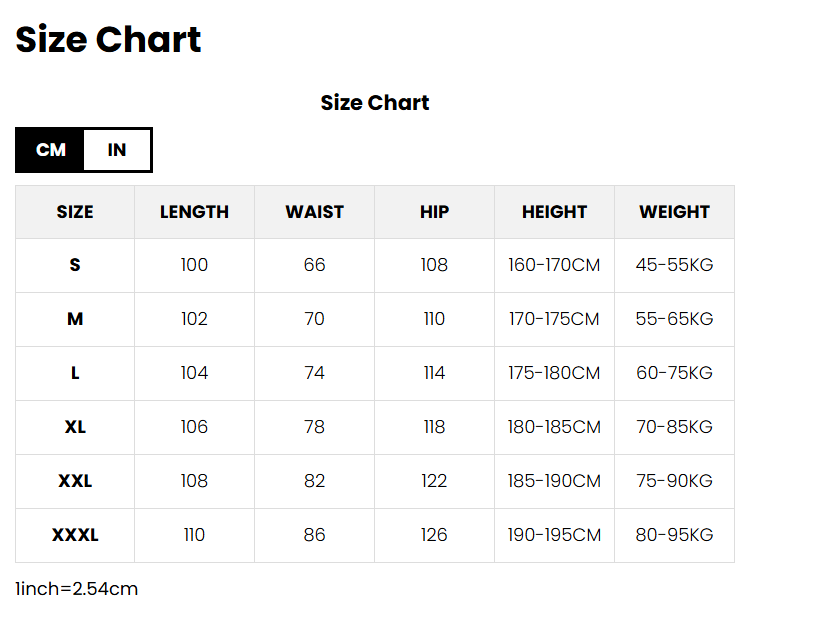Click the WAIST column header
This screenshot has height=628, width=820.
[314, 212]
